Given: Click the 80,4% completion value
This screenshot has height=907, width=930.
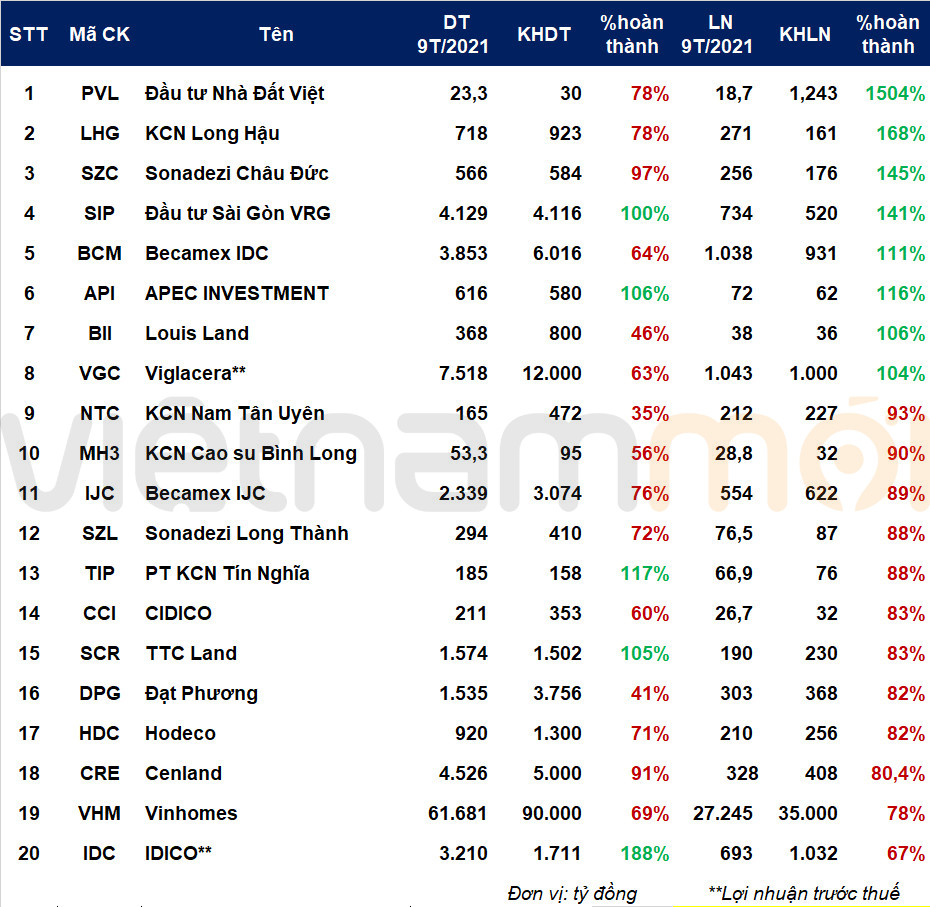Looking at the screenshot, I should (x=897, y=773).
